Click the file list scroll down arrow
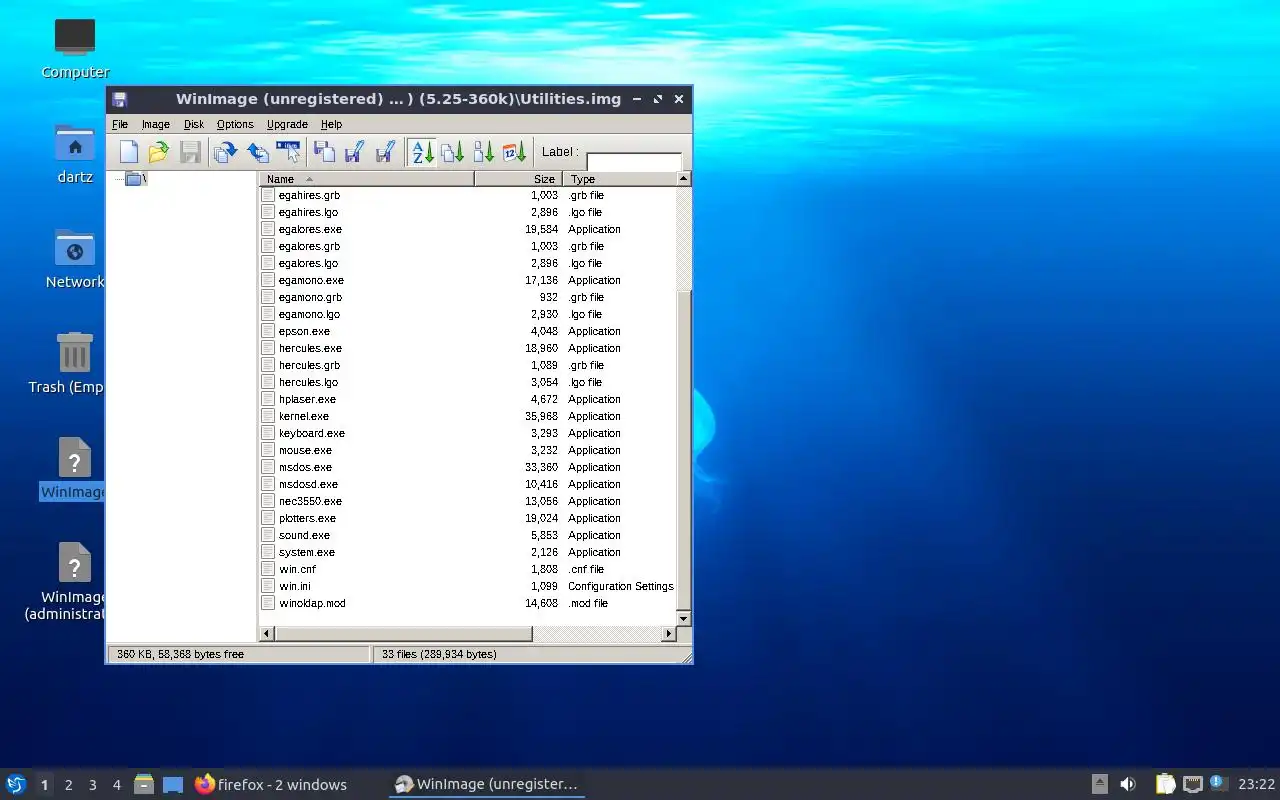1280x800 pixels. pyautogui.click(x=684, y=619)
